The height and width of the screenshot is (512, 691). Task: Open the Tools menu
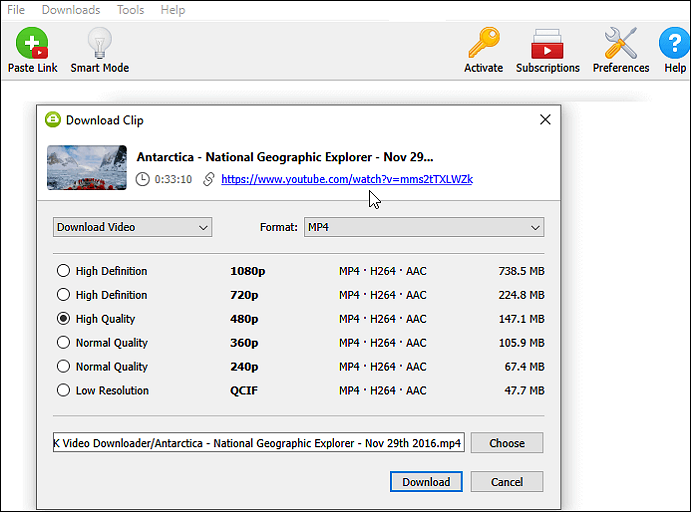(x=130, y=10)
